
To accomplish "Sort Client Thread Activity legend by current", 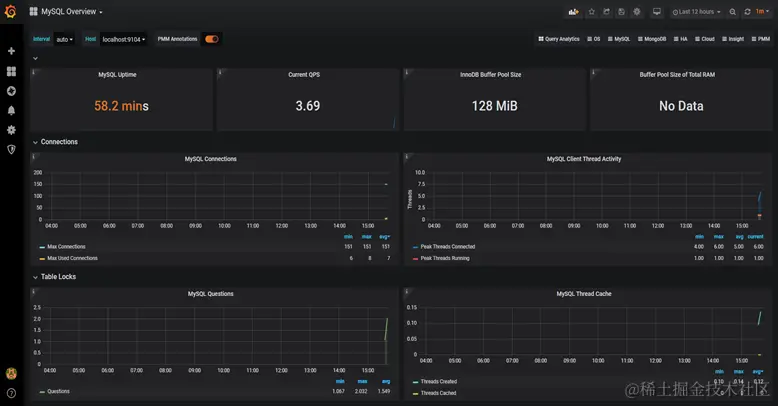I will coord(755,237).
